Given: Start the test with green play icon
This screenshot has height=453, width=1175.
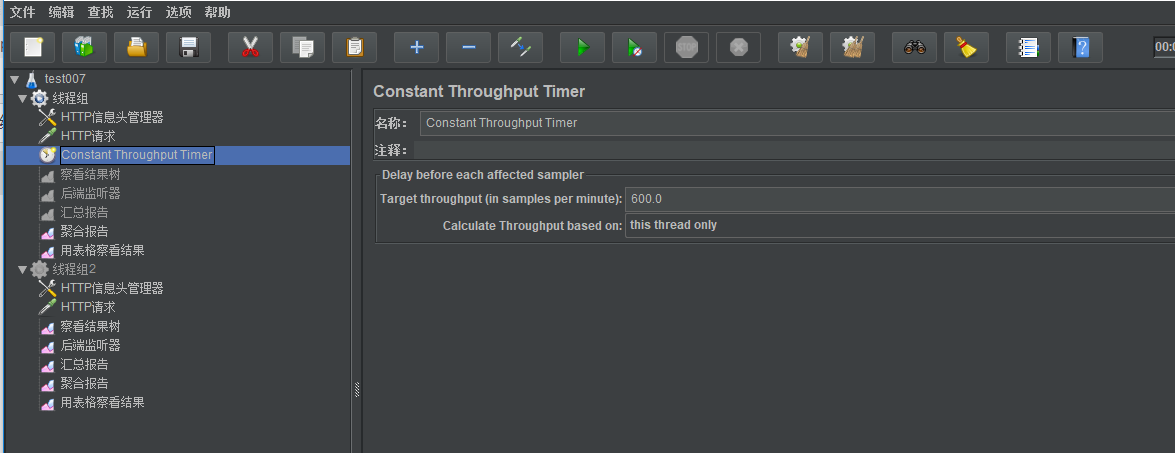Looking at the screenshot, I should [x=582, y=48].
